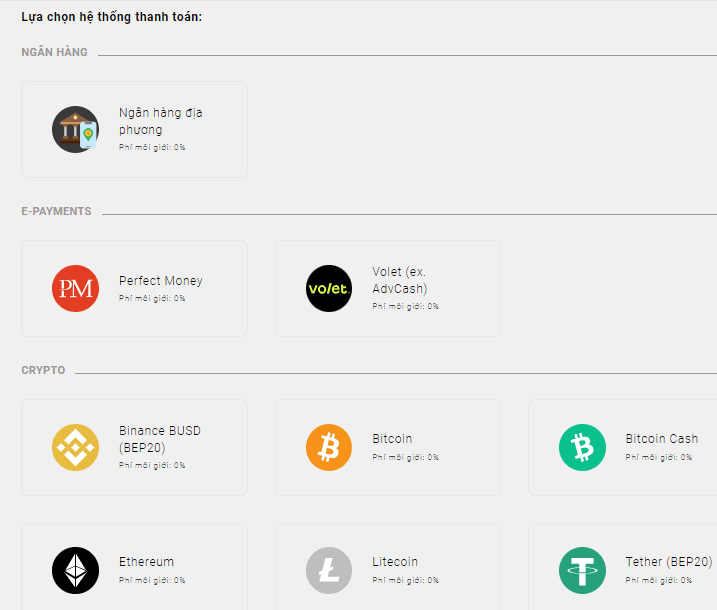Select Binance BUSD (BEP20) label
The width and height of the screenshot is (717, 610).
point(160,439)
